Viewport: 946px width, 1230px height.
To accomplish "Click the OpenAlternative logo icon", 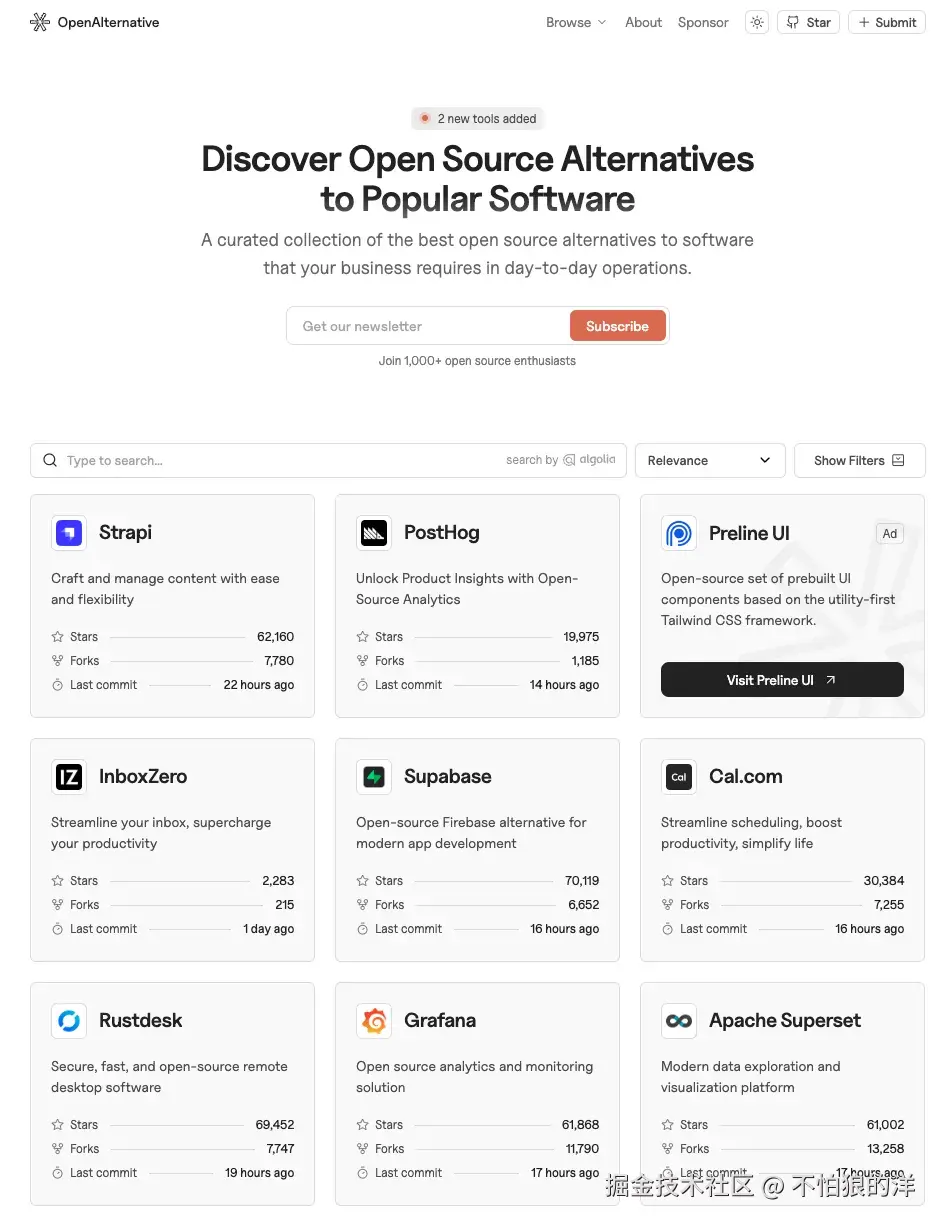I will click(40, 22).
